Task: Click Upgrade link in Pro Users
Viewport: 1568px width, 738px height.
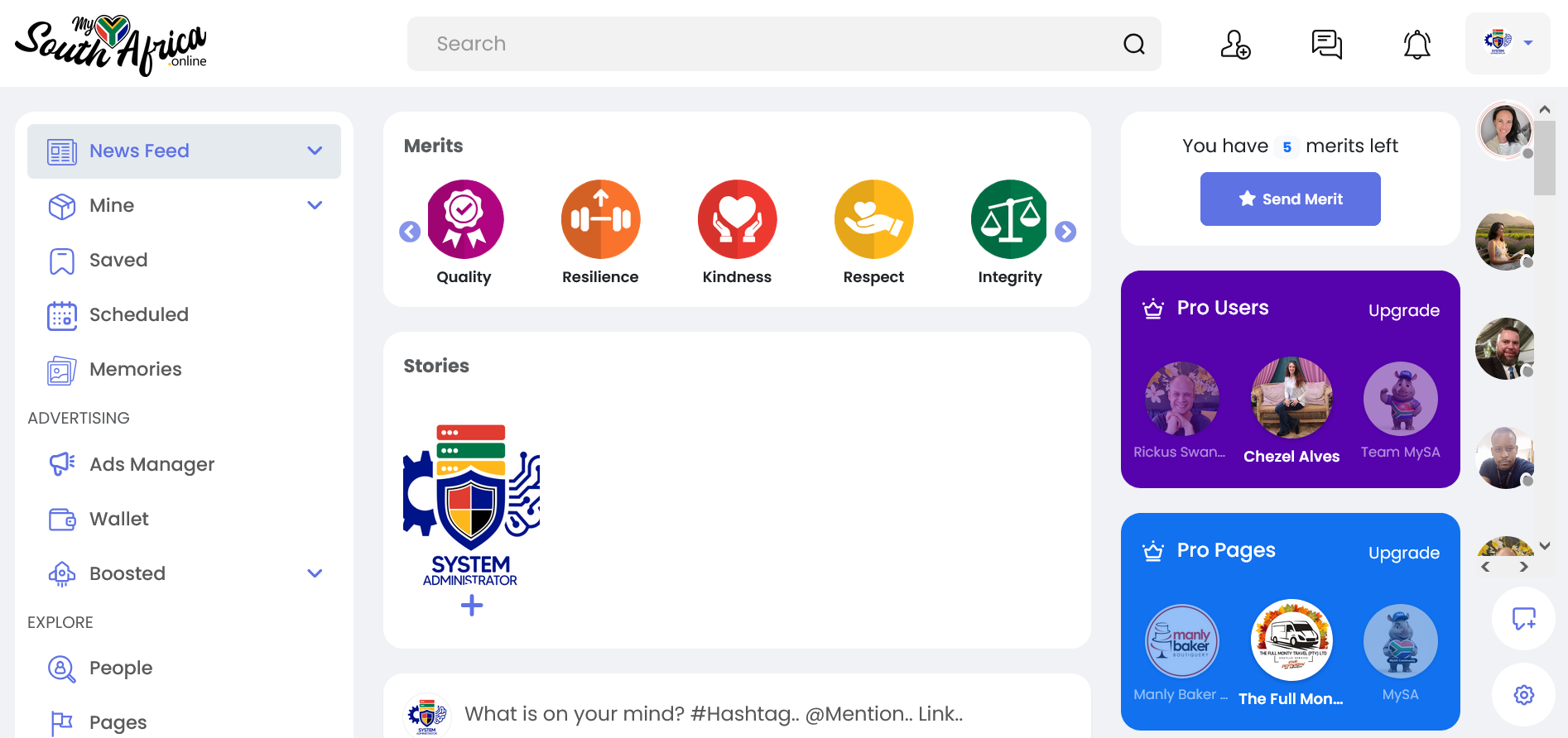Action: [x=1403, y=310]
